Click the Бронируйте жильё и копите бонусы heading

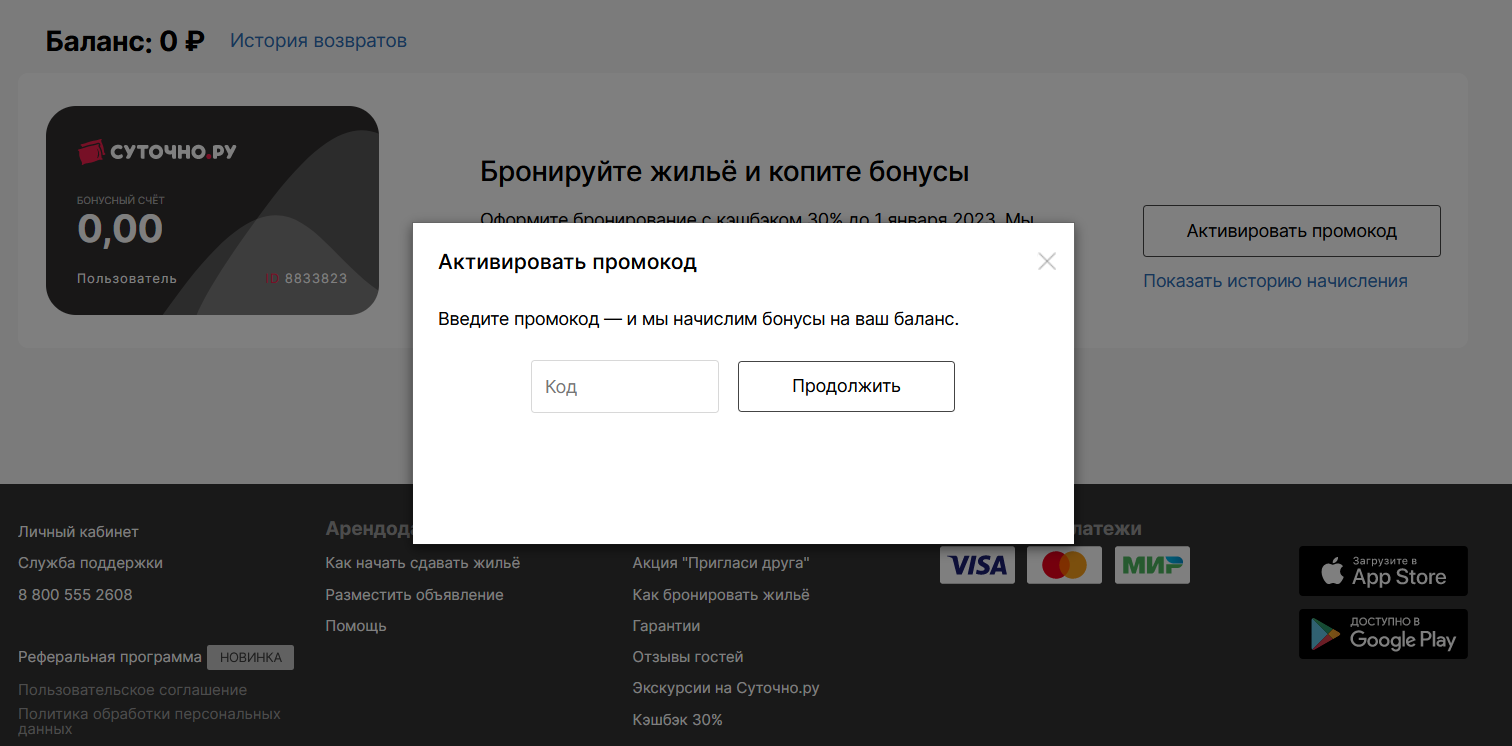[x=725, y=172]
